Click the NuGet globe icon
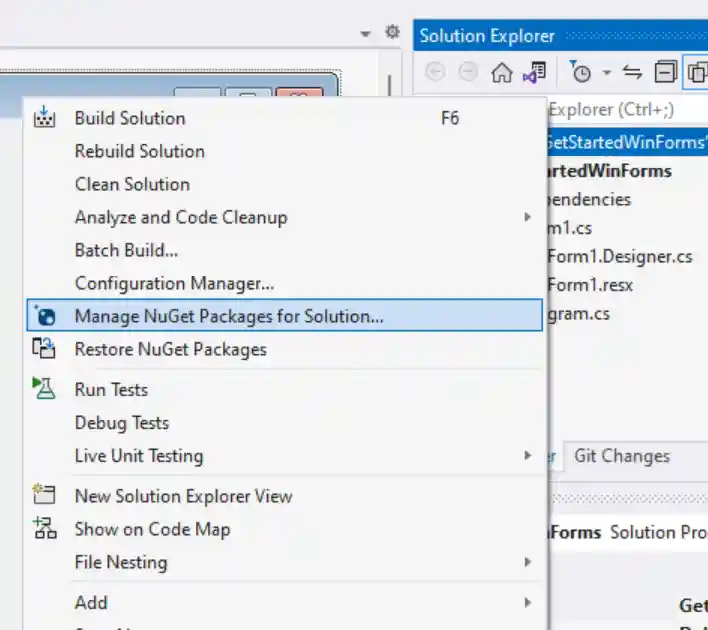708x630 pixels. tap(45, 316)
